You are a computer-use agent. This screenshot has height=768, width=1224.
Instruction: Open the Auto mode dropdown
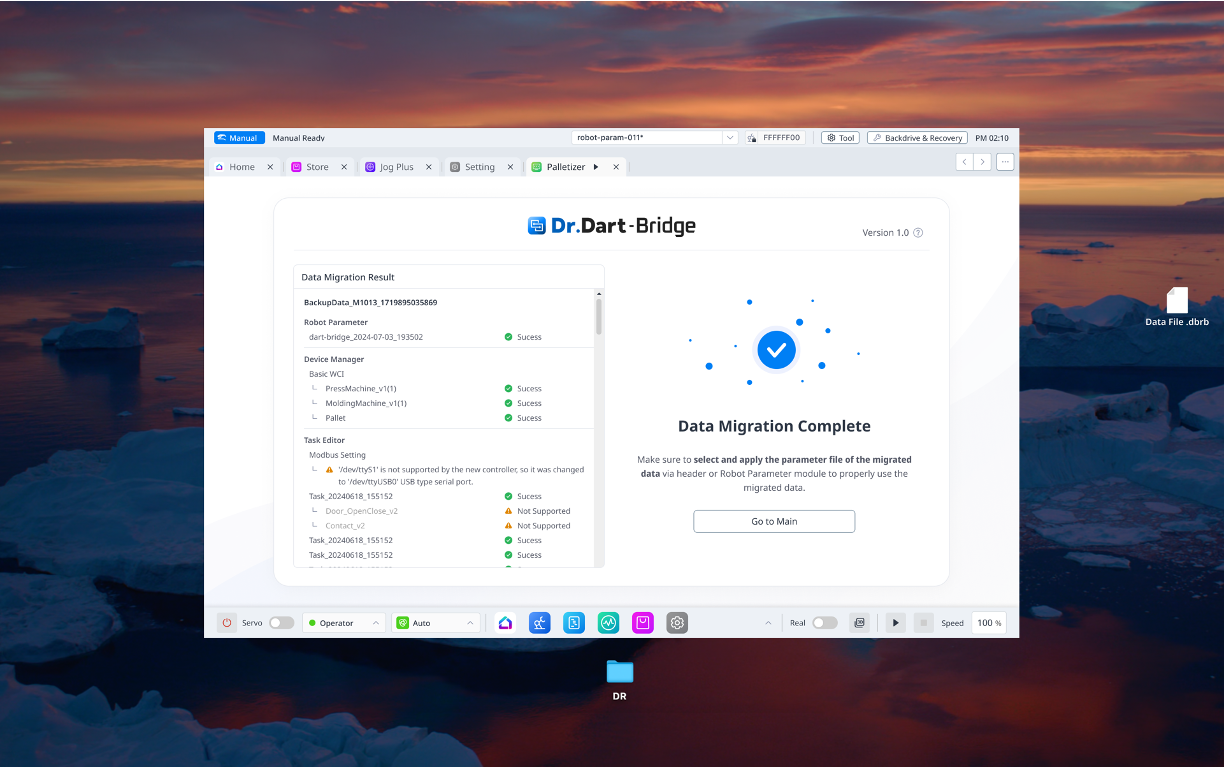(436, 623)
